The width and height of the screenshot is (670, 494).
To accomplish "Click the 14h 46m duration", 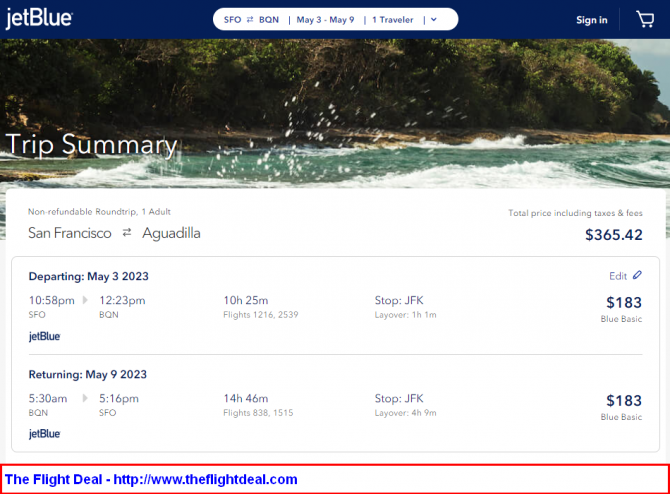I will click(246, 399).
